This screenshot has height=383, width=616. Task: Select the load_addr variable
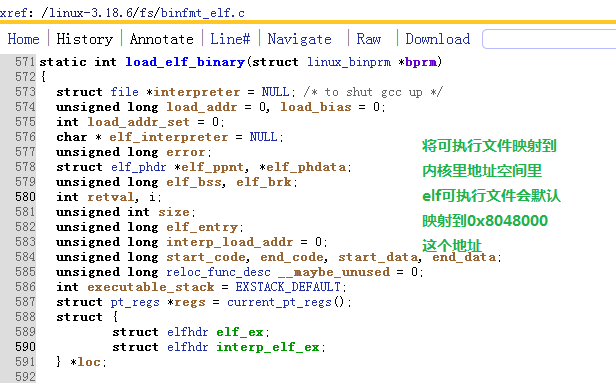[202, 107]
